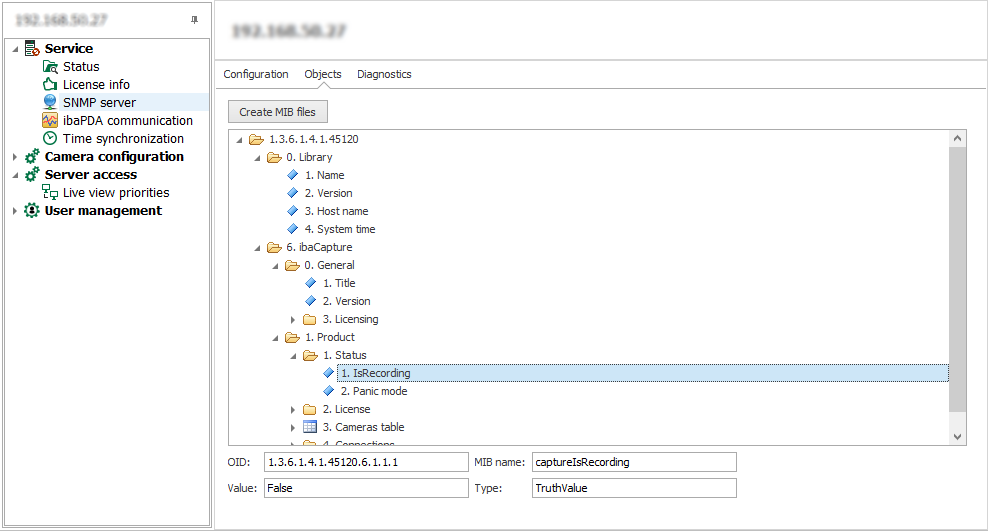Click the 3. Cameras table icon
Viewport: 989px width, 531px height.
coord(310,427)
